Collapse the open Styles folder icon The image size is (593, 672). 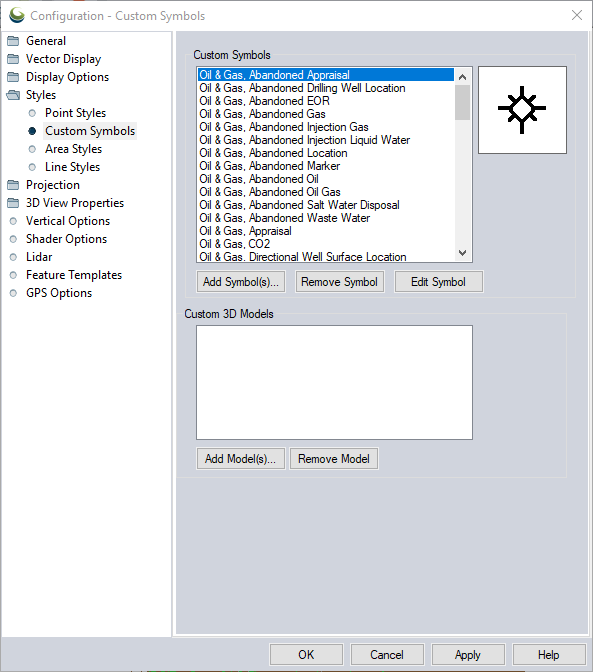[13, 95]
